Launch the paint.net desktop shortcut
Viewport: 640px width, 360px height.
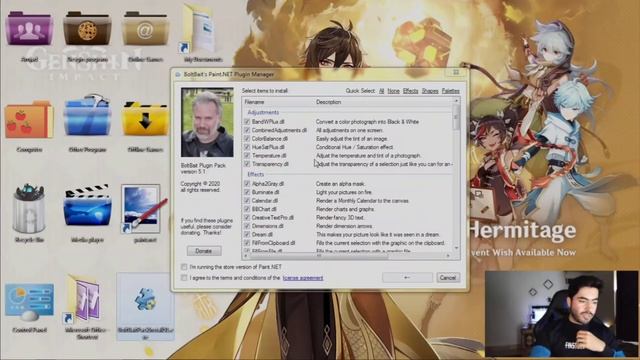point(143,209)
